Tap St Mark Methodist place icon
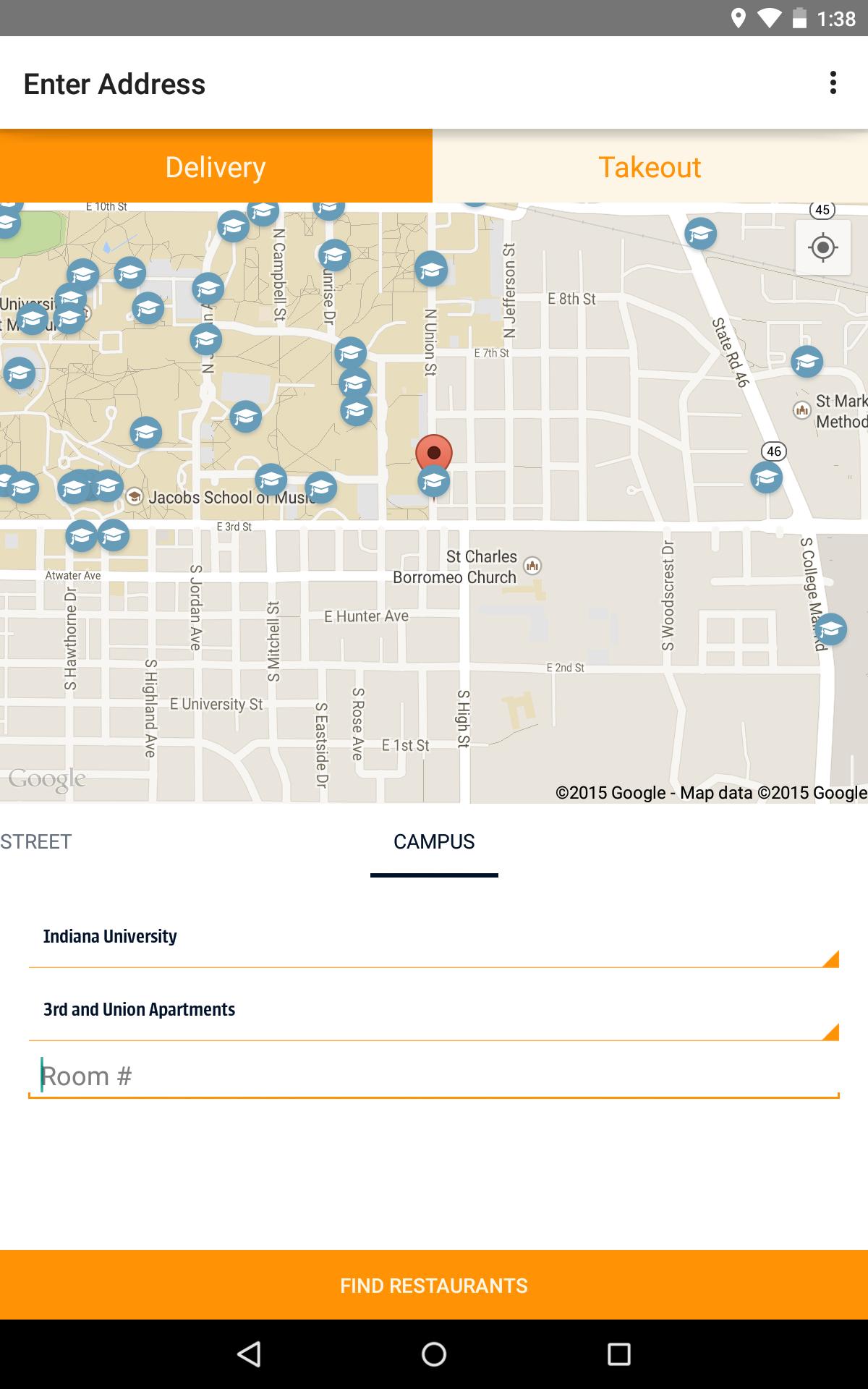868x1389 pixels. [802, 410]
